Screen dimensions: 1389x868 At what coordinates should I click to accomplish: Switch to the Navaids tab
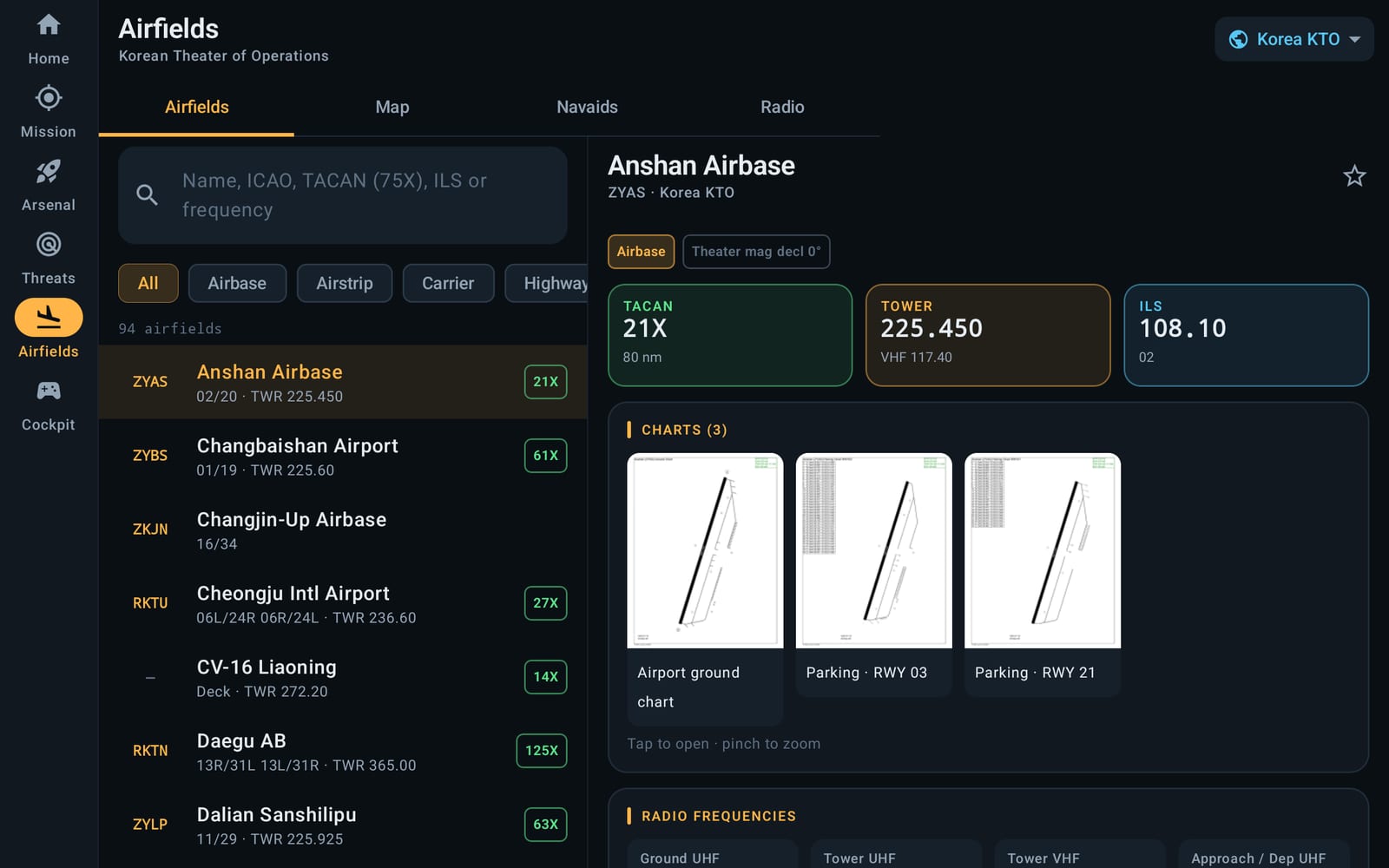587,107
